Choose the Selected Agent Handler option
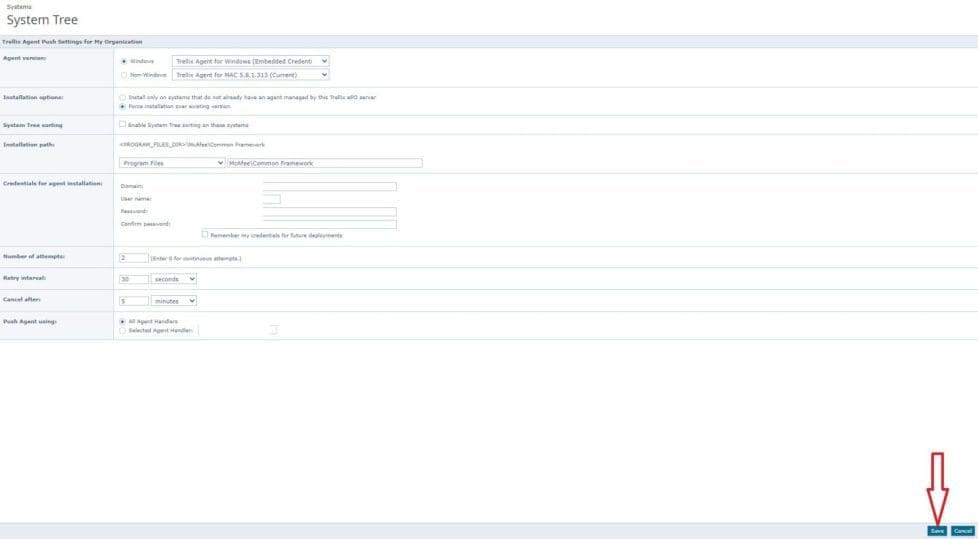This screenshot has width=978, height=539. (x=123, y=329)
